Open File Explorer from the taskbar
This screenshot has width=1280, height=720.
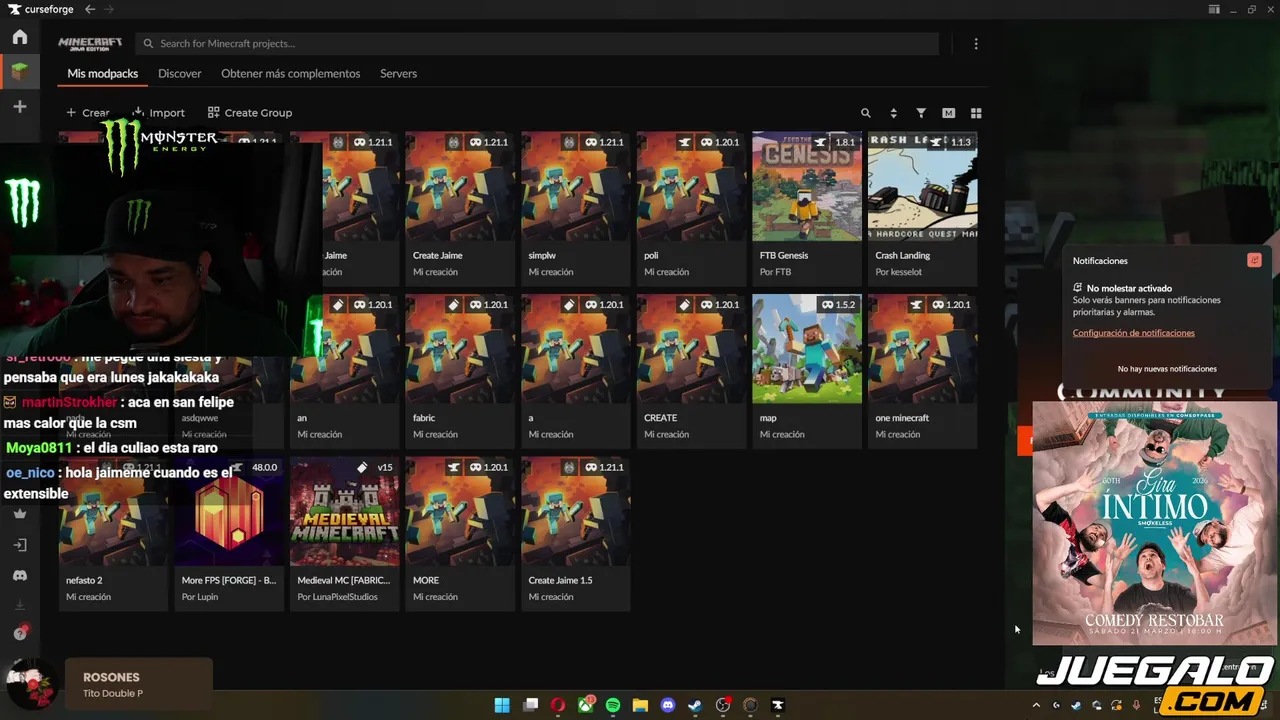click(640, 705)
